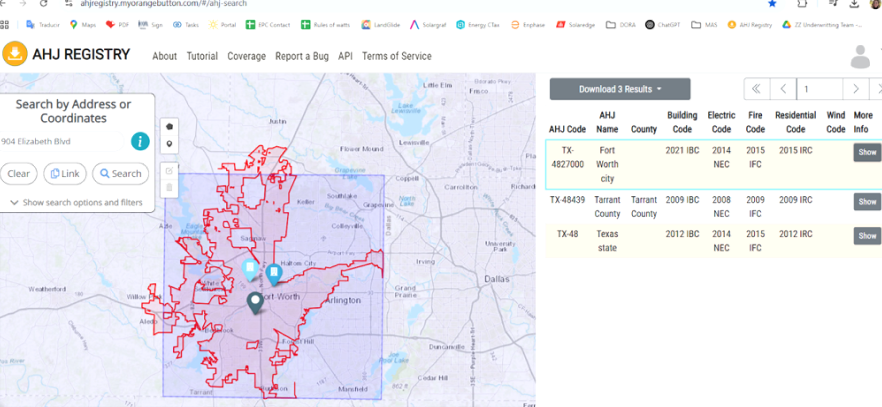Open the Coverage menu item
This screenshot has height=407, width=882.
(246, 56)
